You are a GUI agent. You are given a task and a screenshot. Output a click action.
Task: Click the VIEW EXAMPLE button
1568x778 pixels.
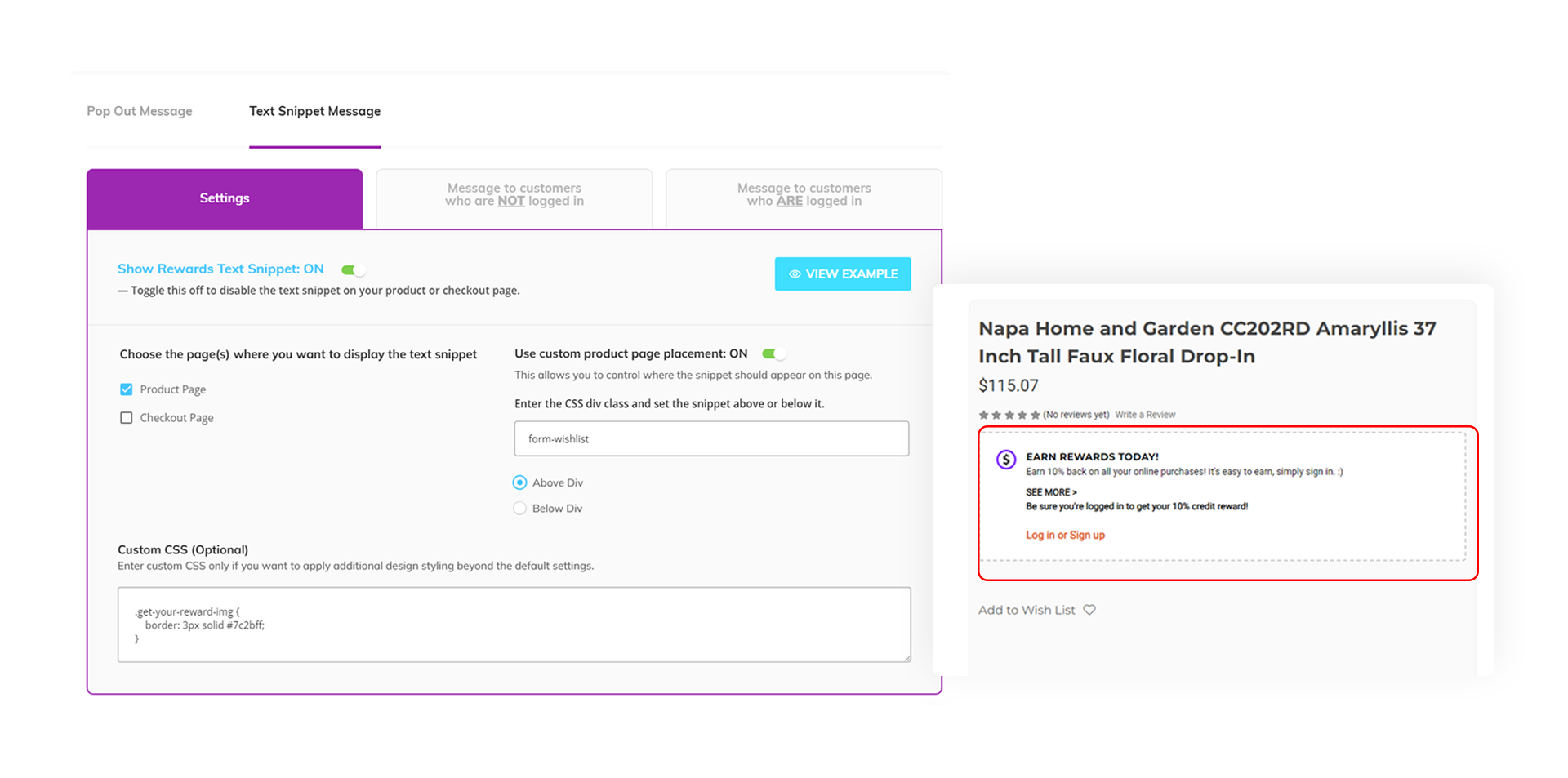click(843, 273)
